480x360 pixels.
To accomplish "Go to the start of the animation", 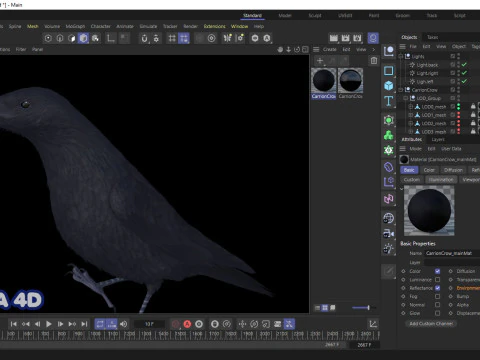I will 14,324.
